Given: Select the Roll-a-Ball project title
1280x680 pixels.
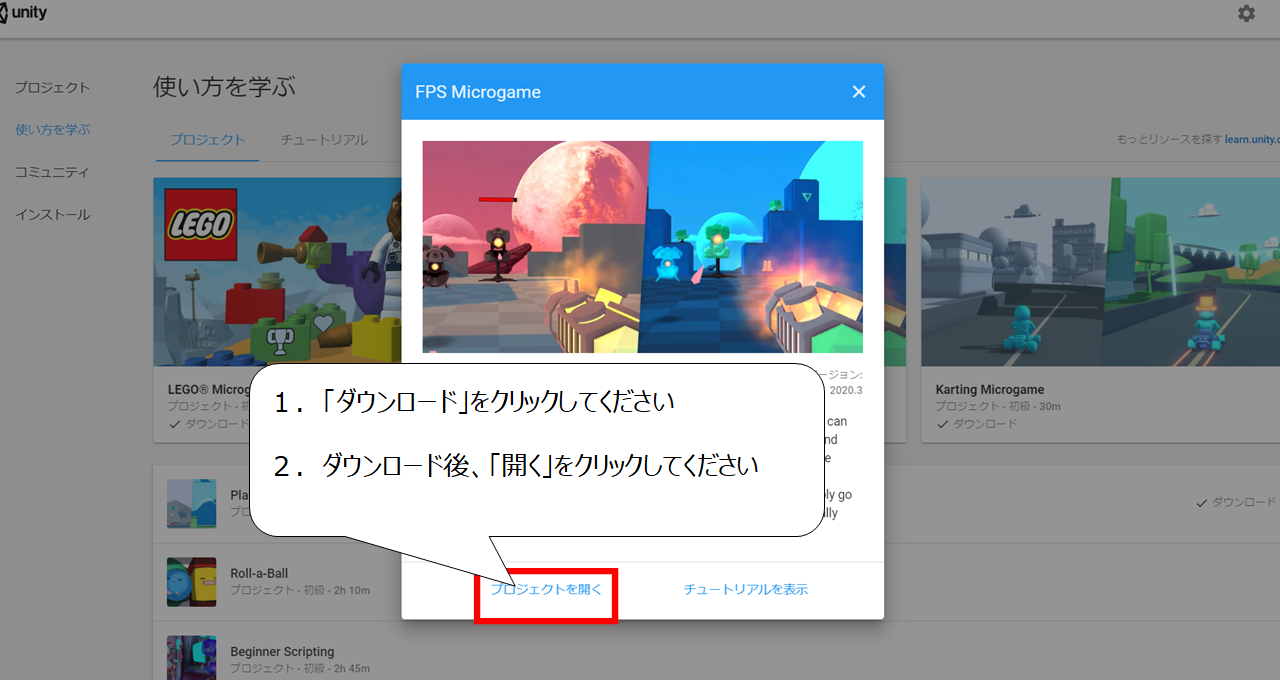Looking at the screenshot, I should [259, 573].
